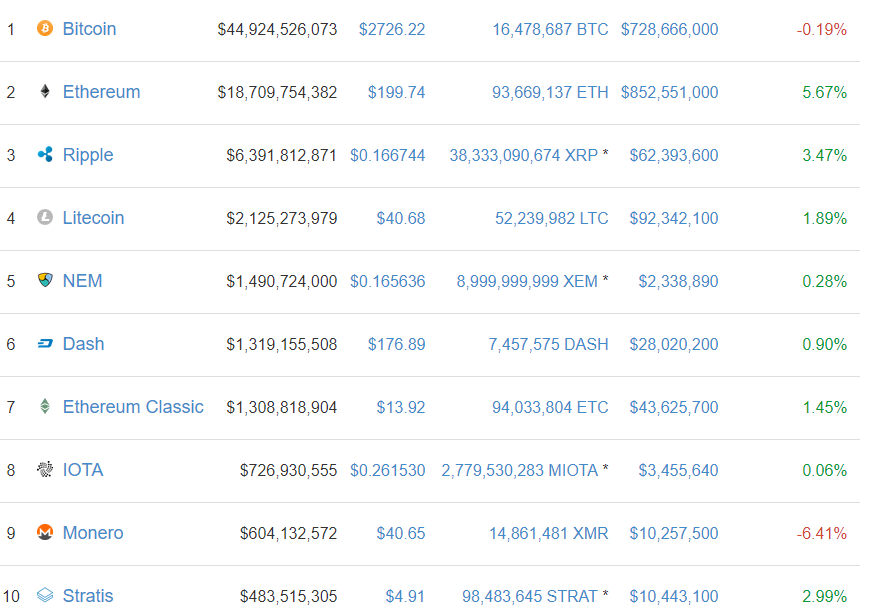Click Stratis price $4.91
This screenshot has height=616, width=876.
(x=405, y=597)
